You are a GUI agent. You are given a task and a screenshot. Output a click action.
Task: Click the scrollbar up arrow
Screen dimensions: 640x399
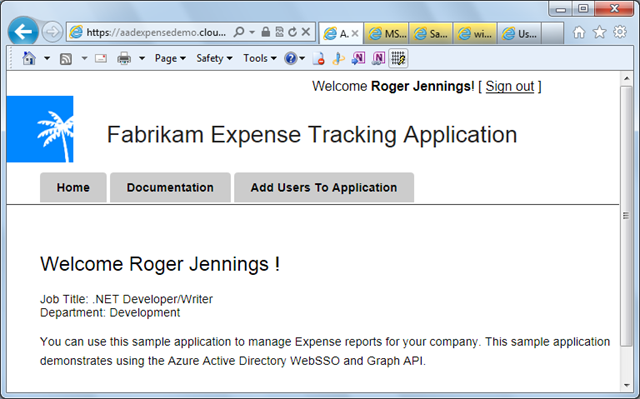point(626,78)
